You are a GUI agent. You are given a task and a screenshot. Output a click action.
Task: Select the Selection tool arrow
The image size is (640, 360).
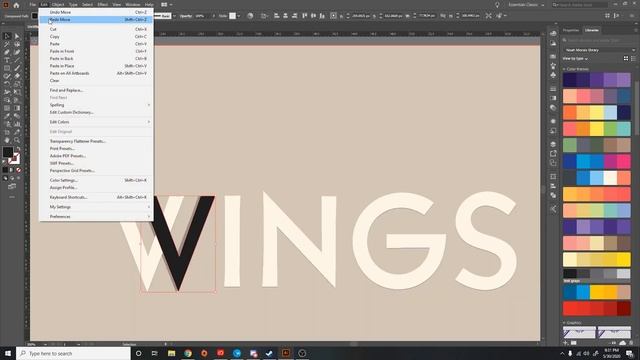point(7,36)
